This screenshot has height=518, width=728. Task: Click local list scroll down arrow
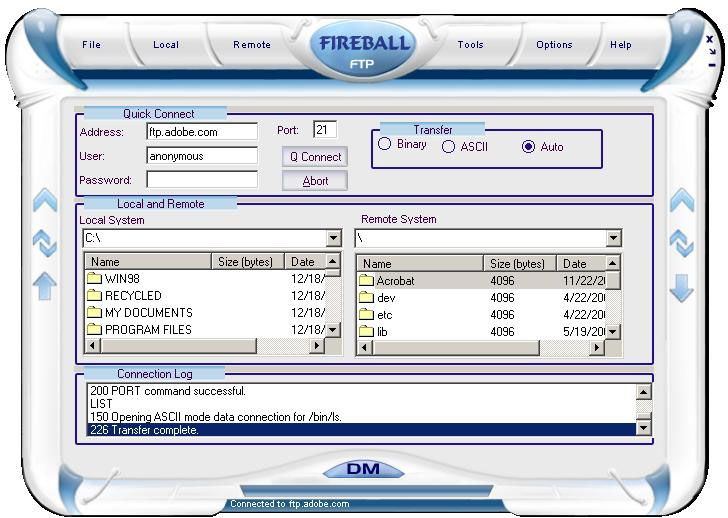click(x=333, y=330)
